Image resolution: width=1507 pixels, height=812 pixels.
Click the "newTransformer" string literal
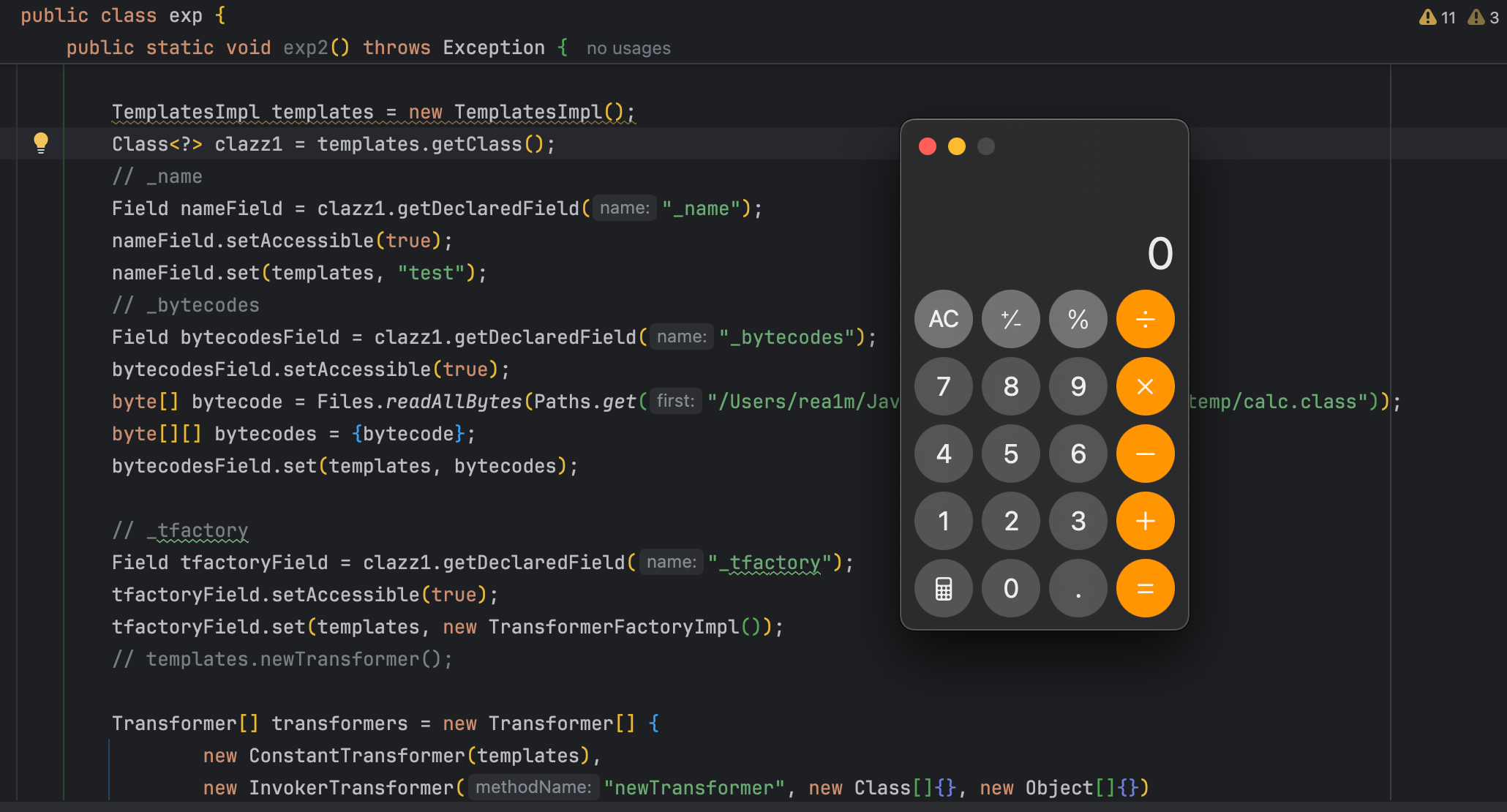tap(694, 788)
